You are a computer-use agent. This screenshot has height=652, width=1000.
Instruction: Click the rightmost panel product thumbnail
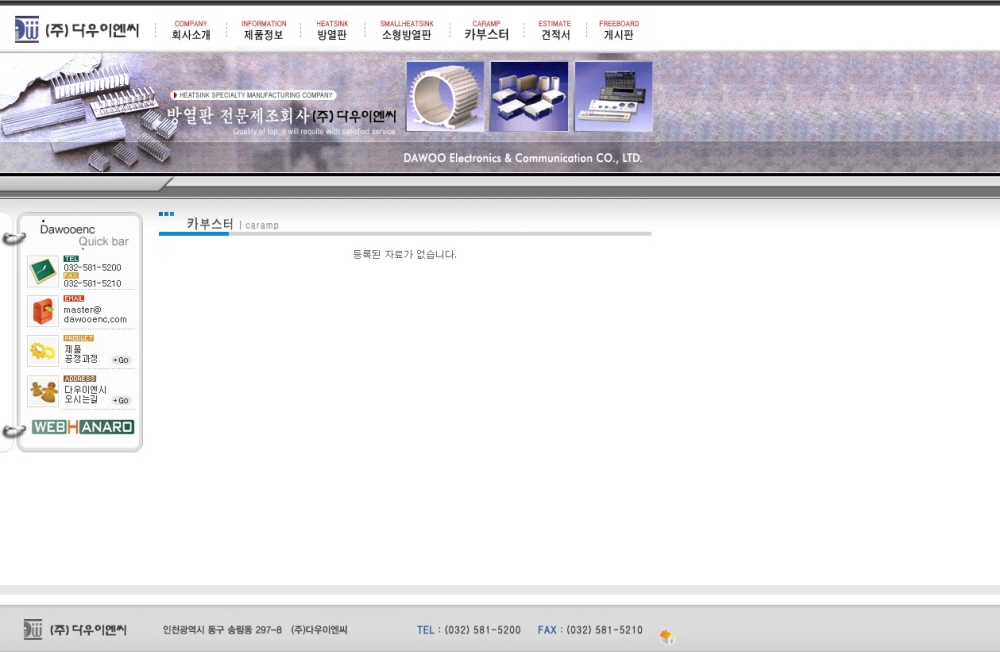pos(613,97)
